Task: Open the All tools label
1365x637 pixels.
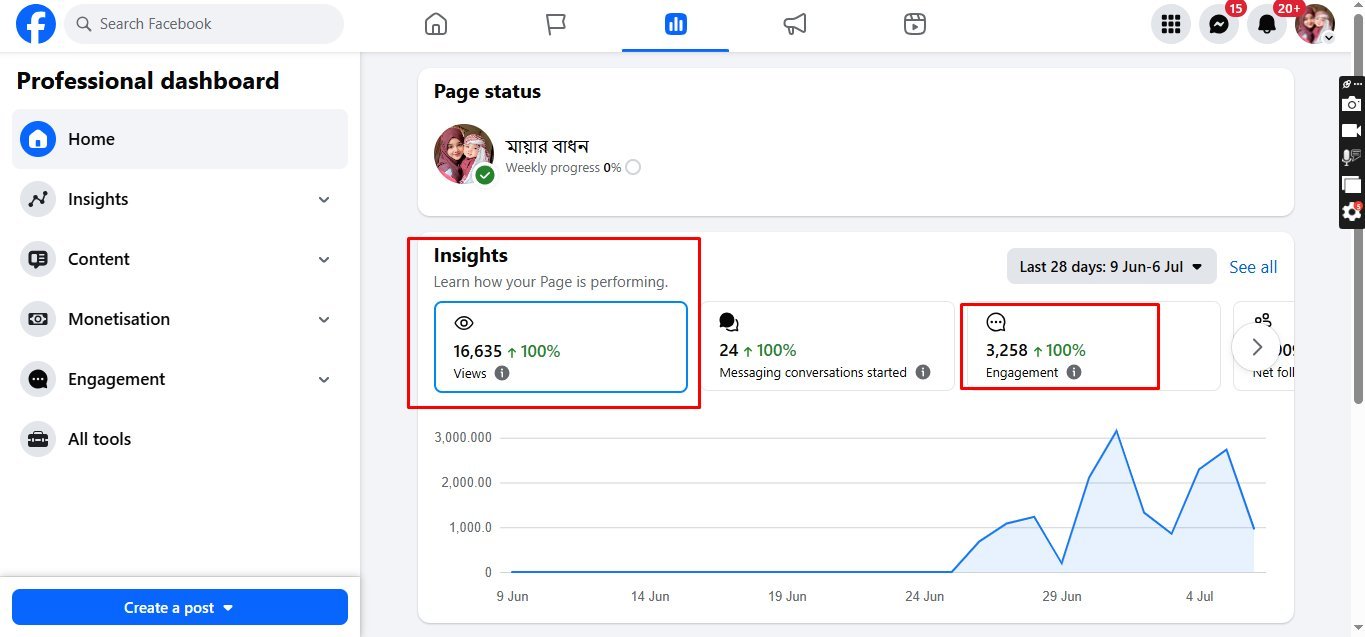Action: pyautogui.click(x=99, y=439)
